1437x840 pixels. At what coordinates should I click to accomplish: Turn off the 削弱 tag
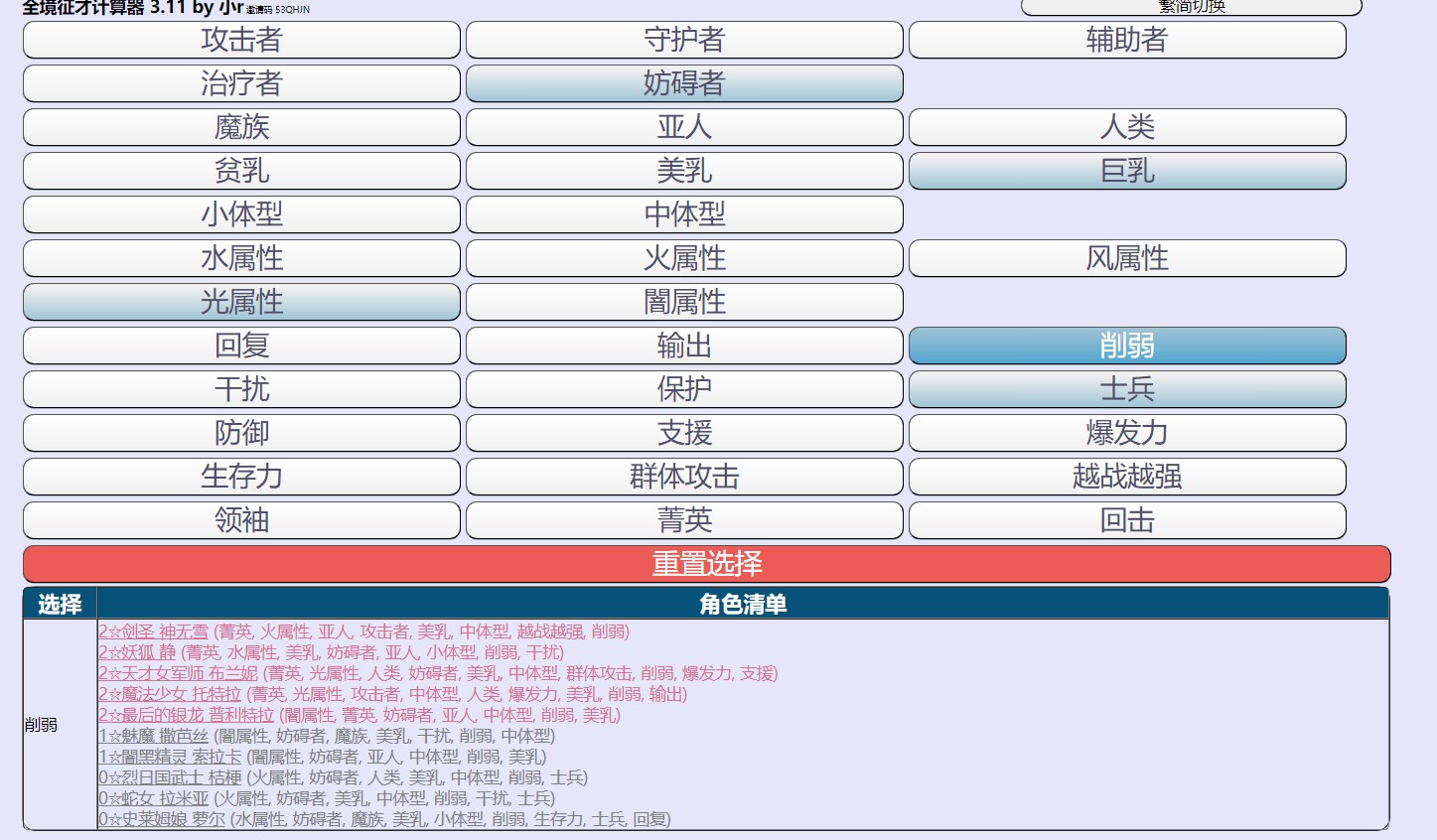1127,346
